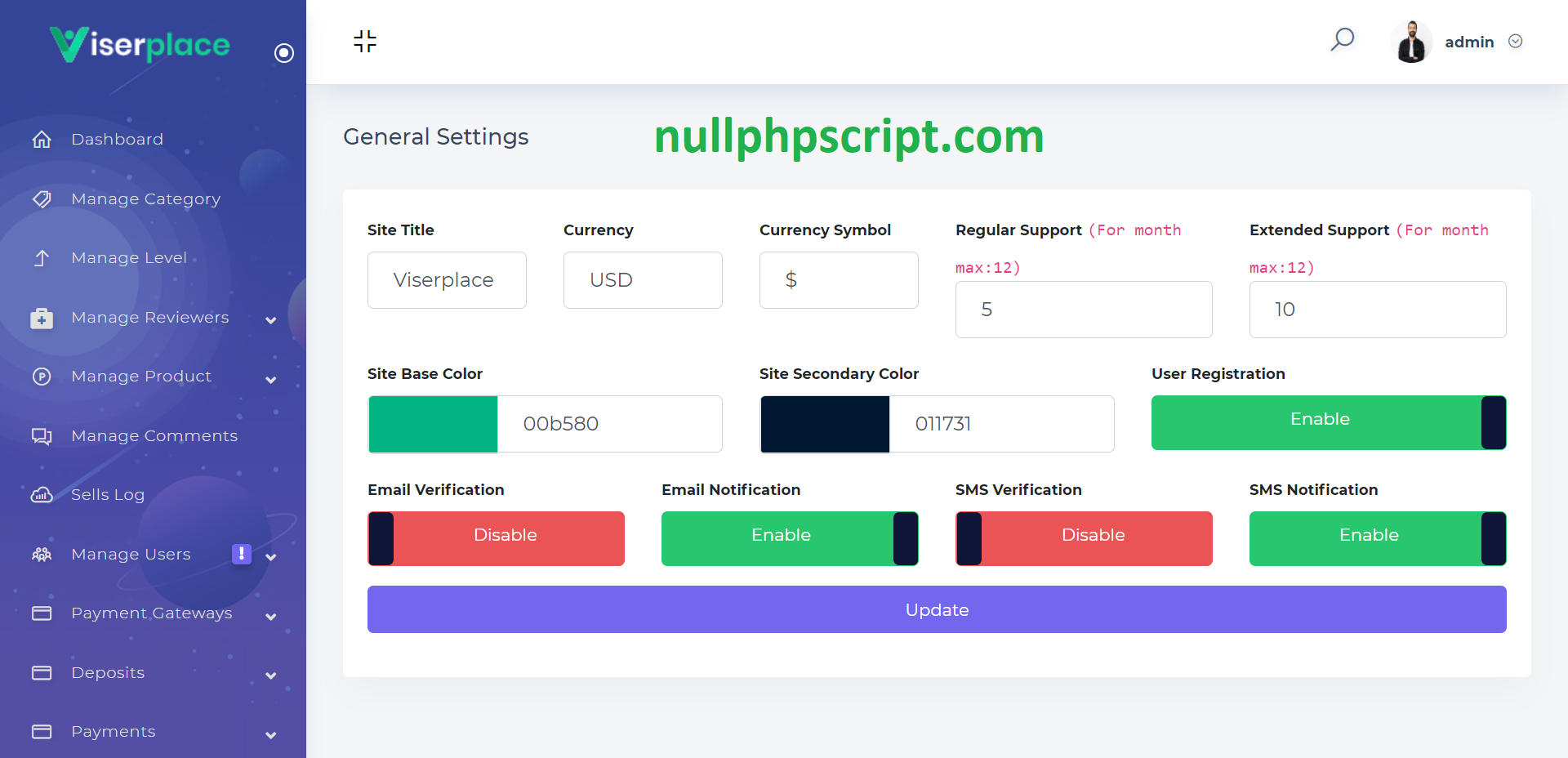Click the Sells Log cloud icon
The width and height of the screenshot is (1568, 758).
point(42,495)
